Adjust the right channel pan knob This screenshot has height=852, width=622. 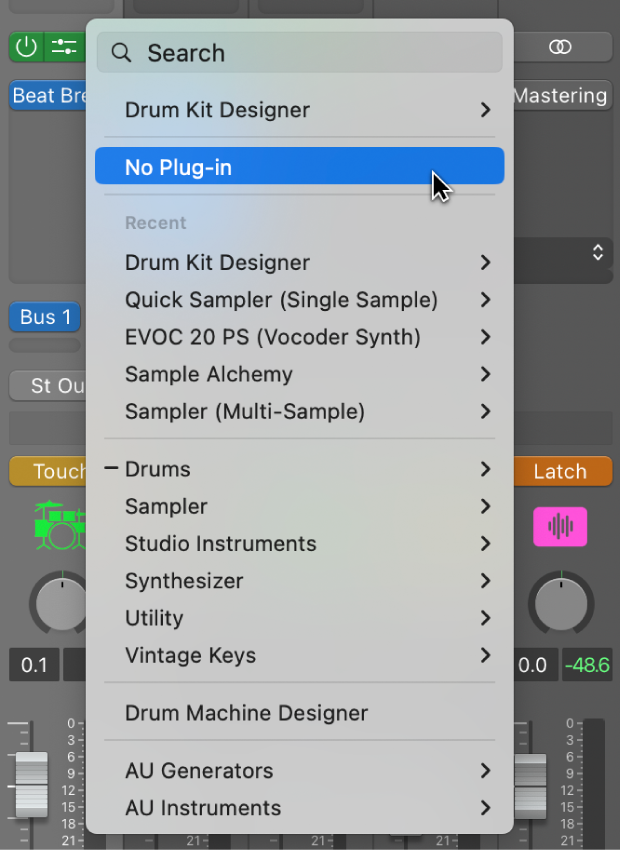(560, 603)
